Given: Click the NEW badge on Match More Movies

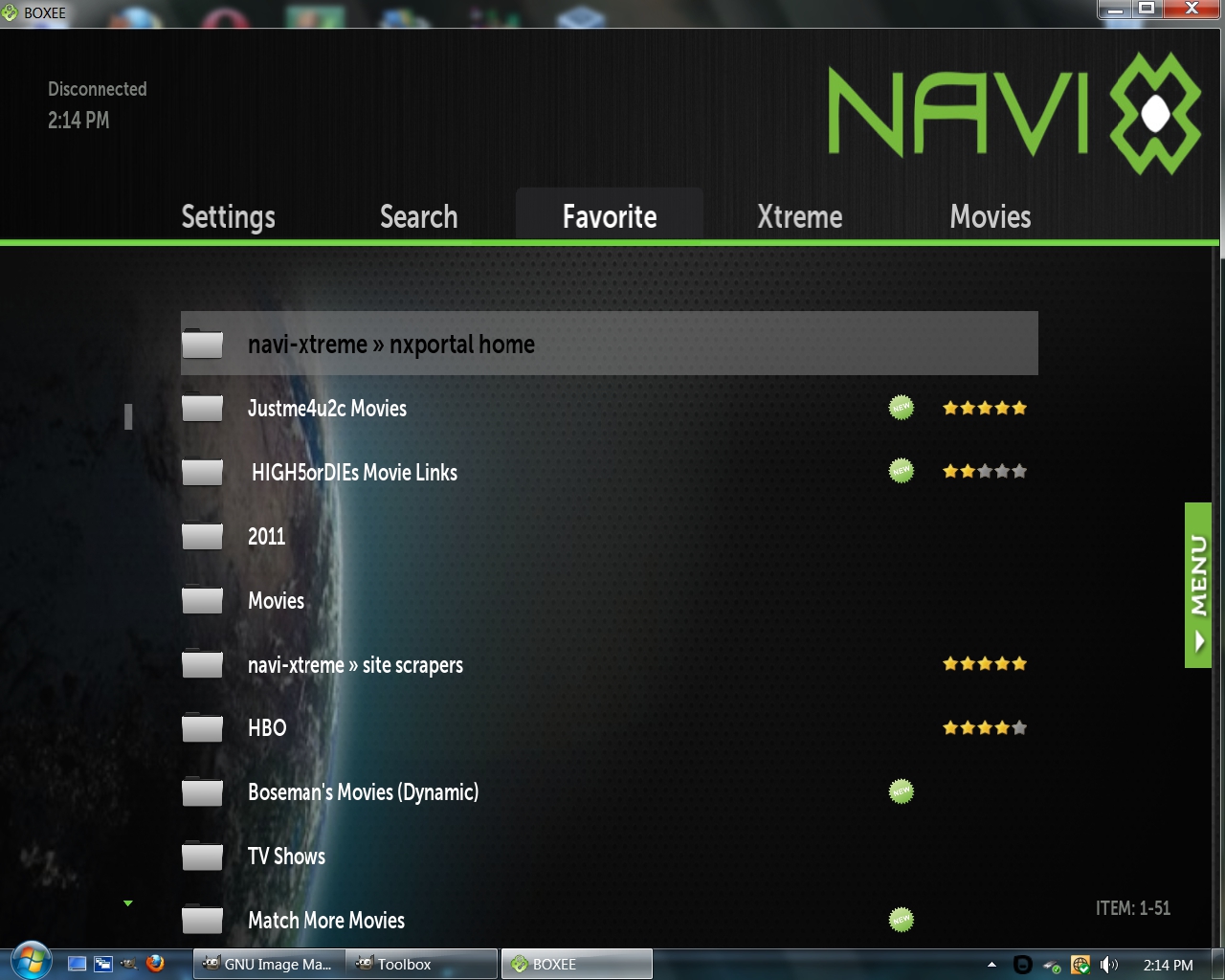Looking at the screenshot, I should [901, 920].
